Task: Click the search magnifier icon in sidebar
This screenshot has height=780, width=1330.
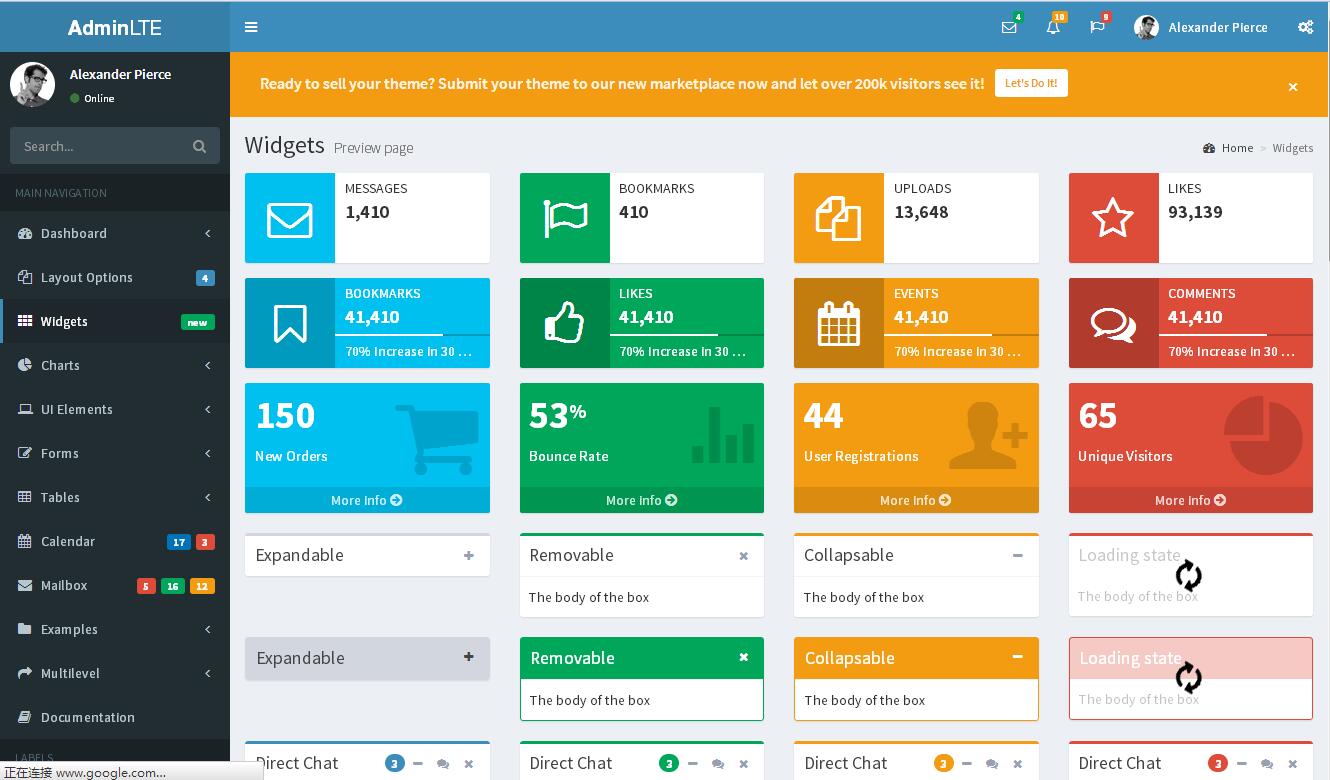Action: click(x=199, y=146)
